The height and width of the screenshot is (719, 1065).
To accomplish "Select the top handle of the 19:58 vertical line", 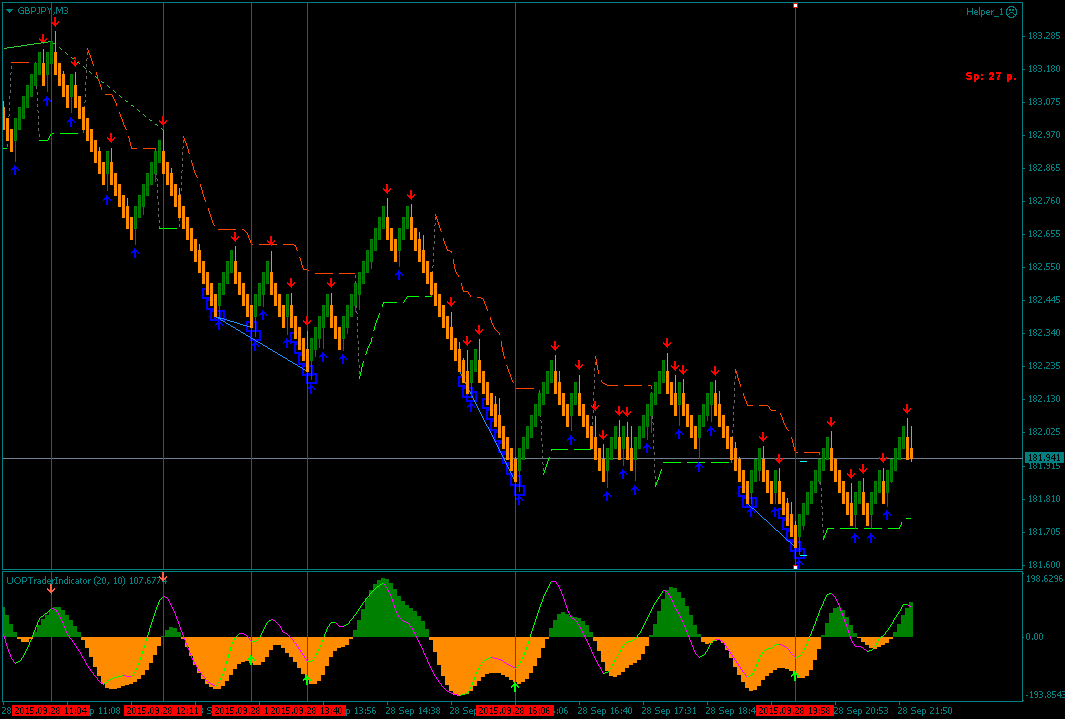I will pyautogui.click(x=795, y=5).
